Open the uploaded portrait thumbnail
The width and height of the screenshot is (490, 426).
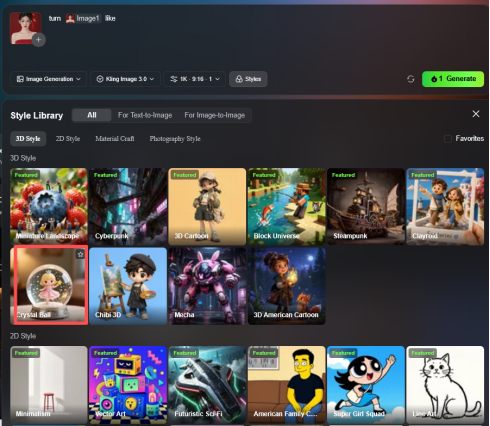click(25, 28)
